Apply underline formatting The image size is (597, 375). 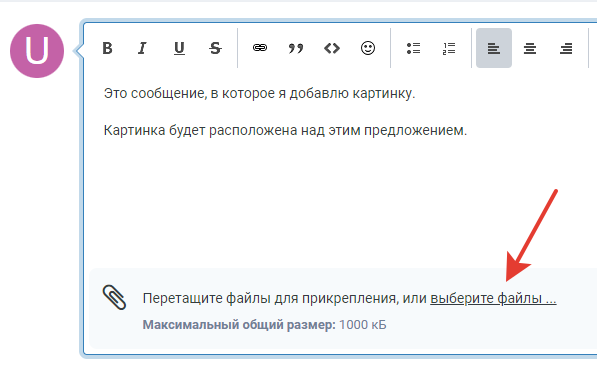pyautogui.click(x=179, y=48)
